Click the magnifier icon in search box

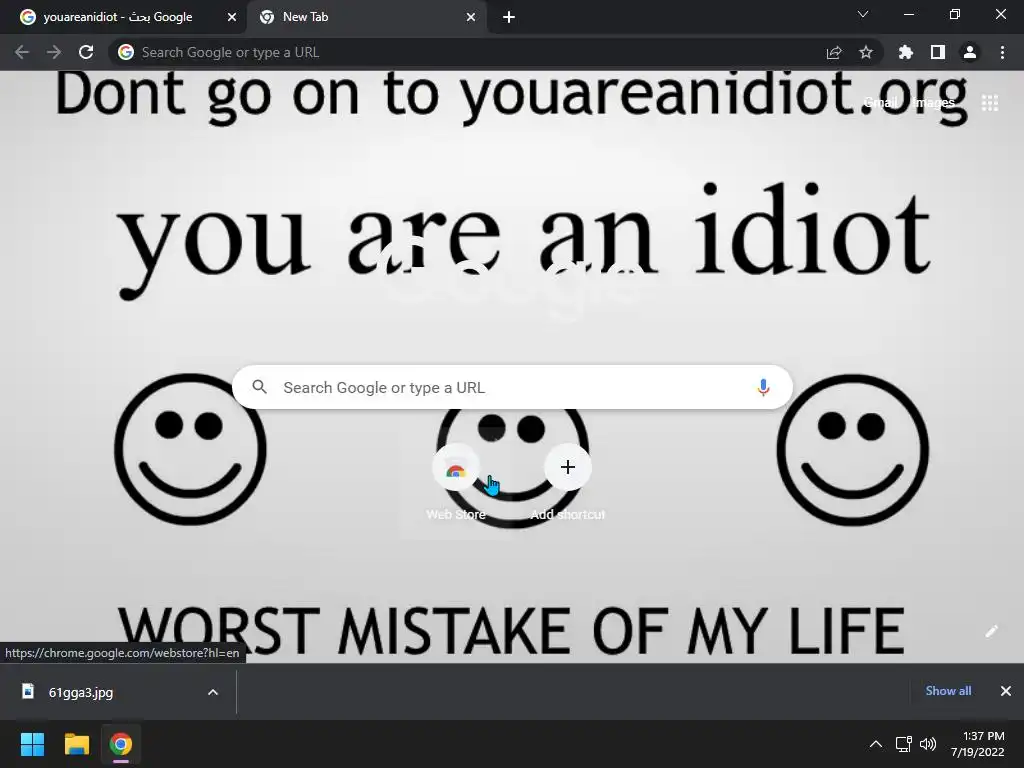coord(259,387)
